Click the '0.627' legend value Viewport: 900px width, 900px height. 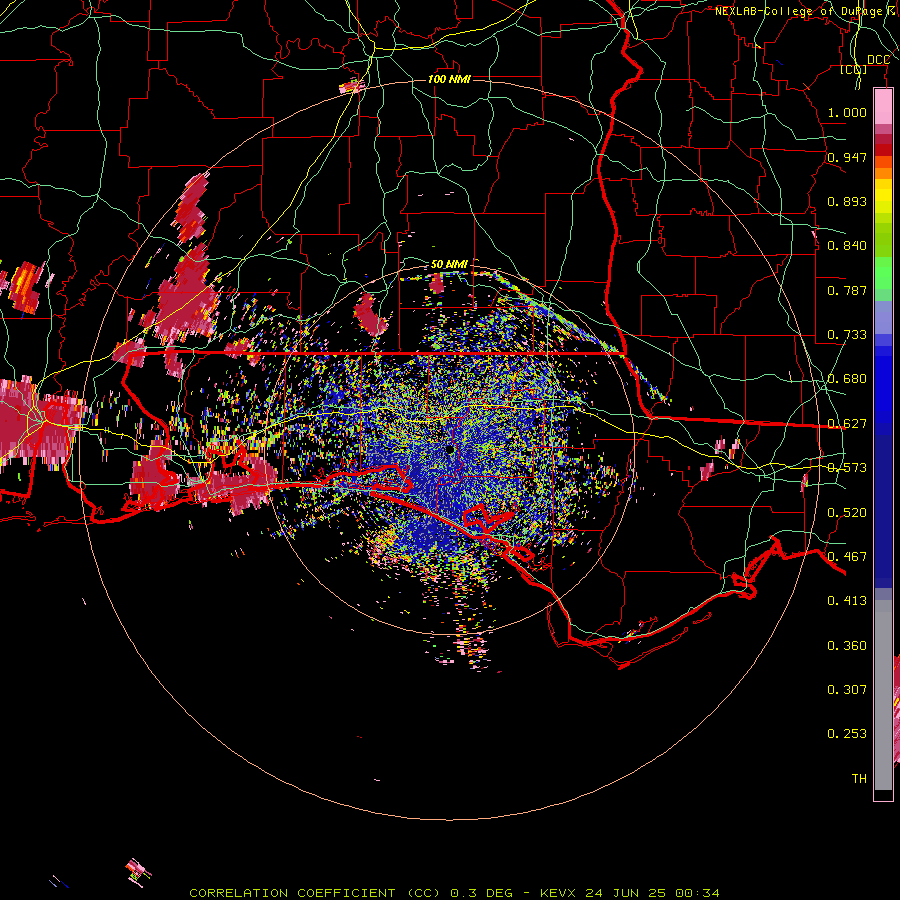tap(847, 424)
